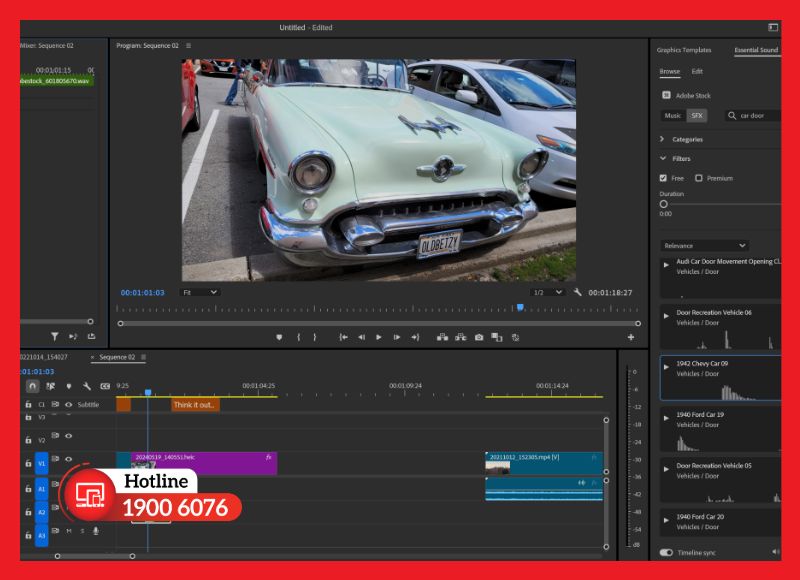
Task: Check the Premium filter checkbox
Action: coord(698,178)
